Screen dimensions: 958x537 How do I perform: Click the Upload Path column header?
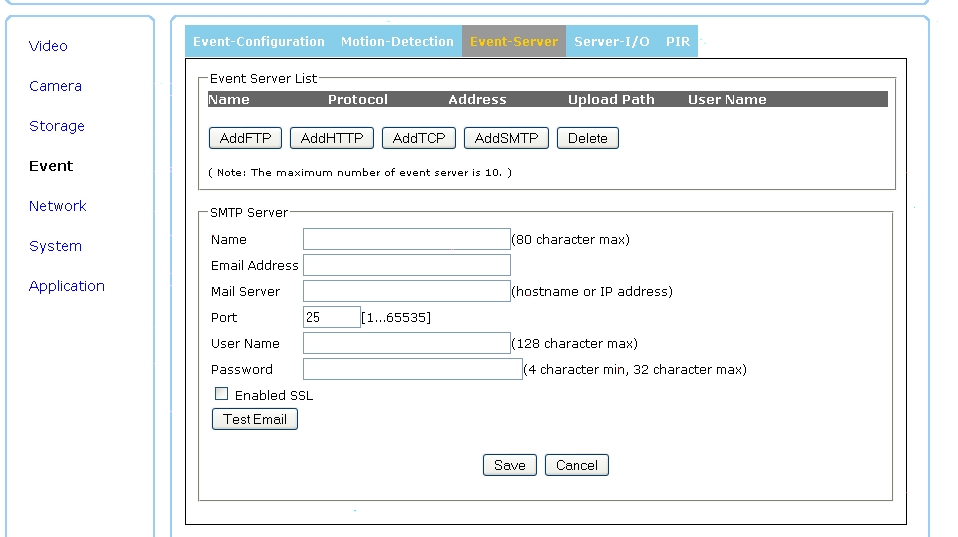[x=611, y=100]
